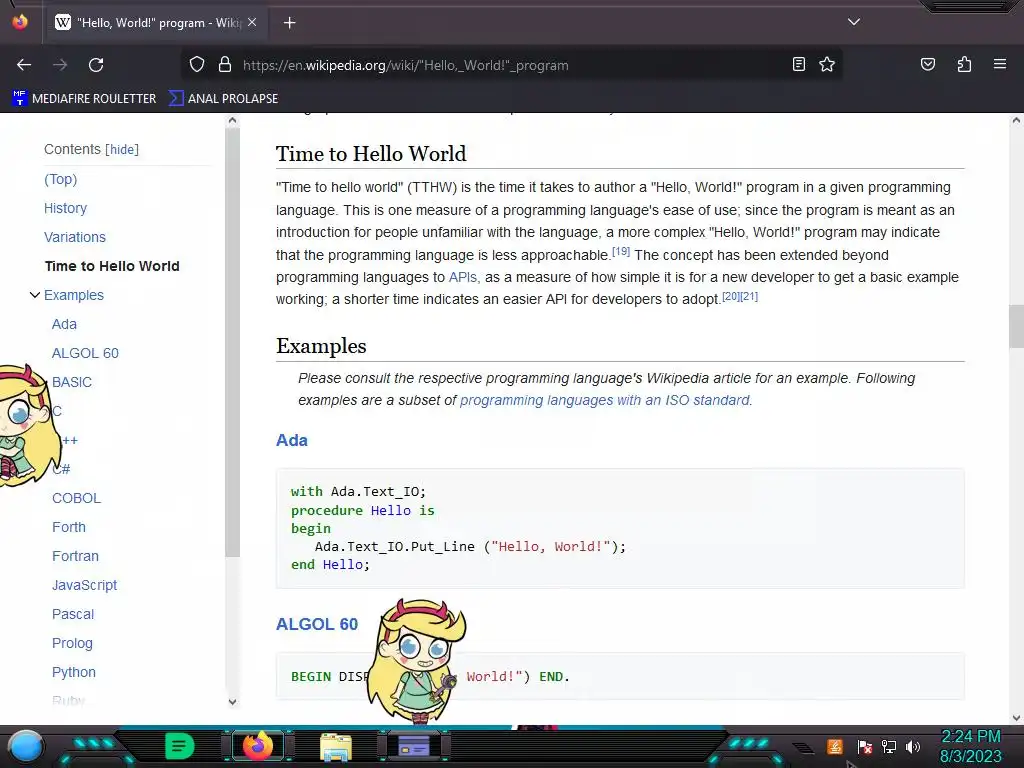
Task: Jump to Forth in contents list
Action: [69, 527]
